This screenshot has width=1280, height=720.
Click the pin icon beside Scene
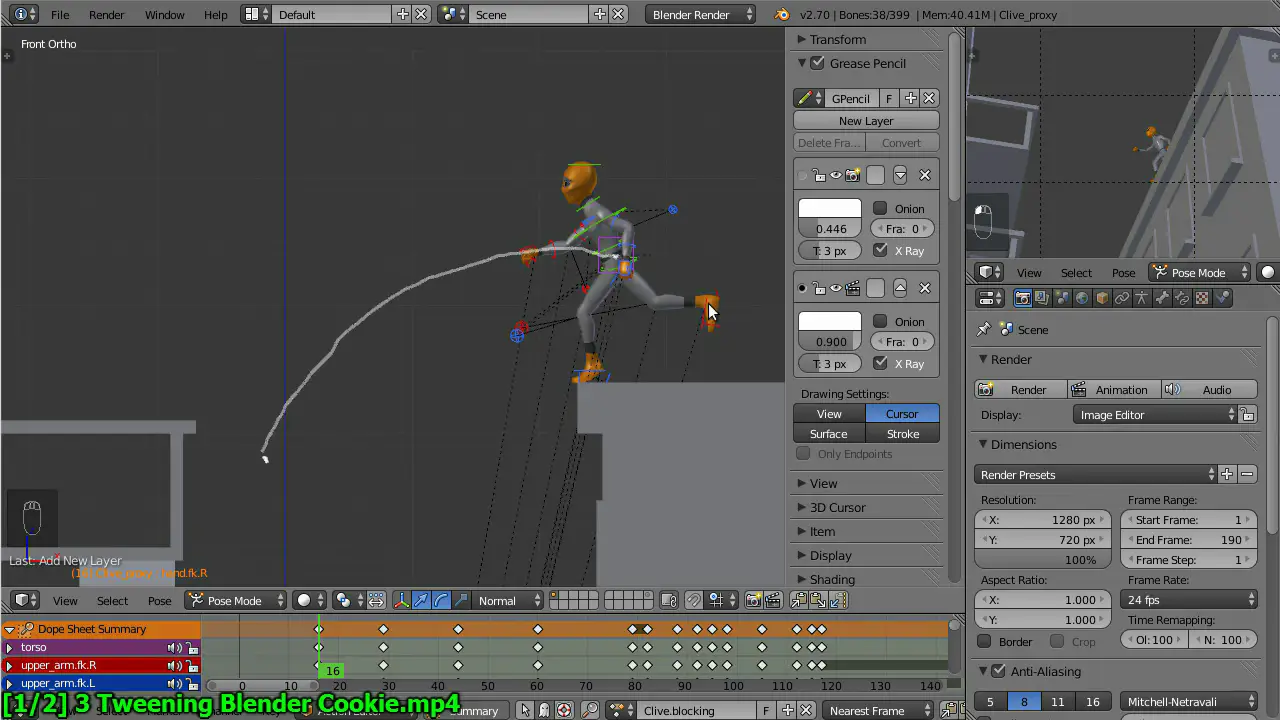(984, 329)
